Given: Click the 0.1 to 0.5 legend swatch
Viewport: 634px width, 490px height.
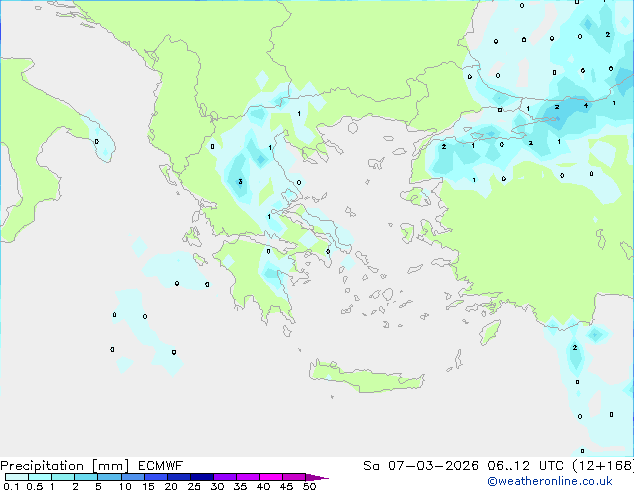Looking at the screenshot, I should point(17,477).
